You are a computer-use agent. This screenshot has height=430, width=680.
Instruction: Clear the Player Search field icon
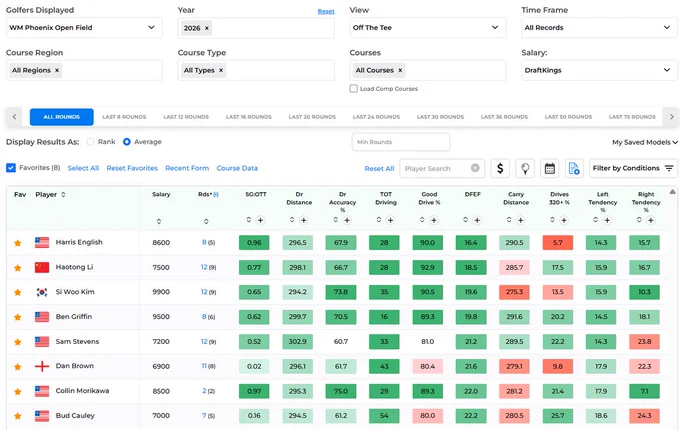(475, 168)
